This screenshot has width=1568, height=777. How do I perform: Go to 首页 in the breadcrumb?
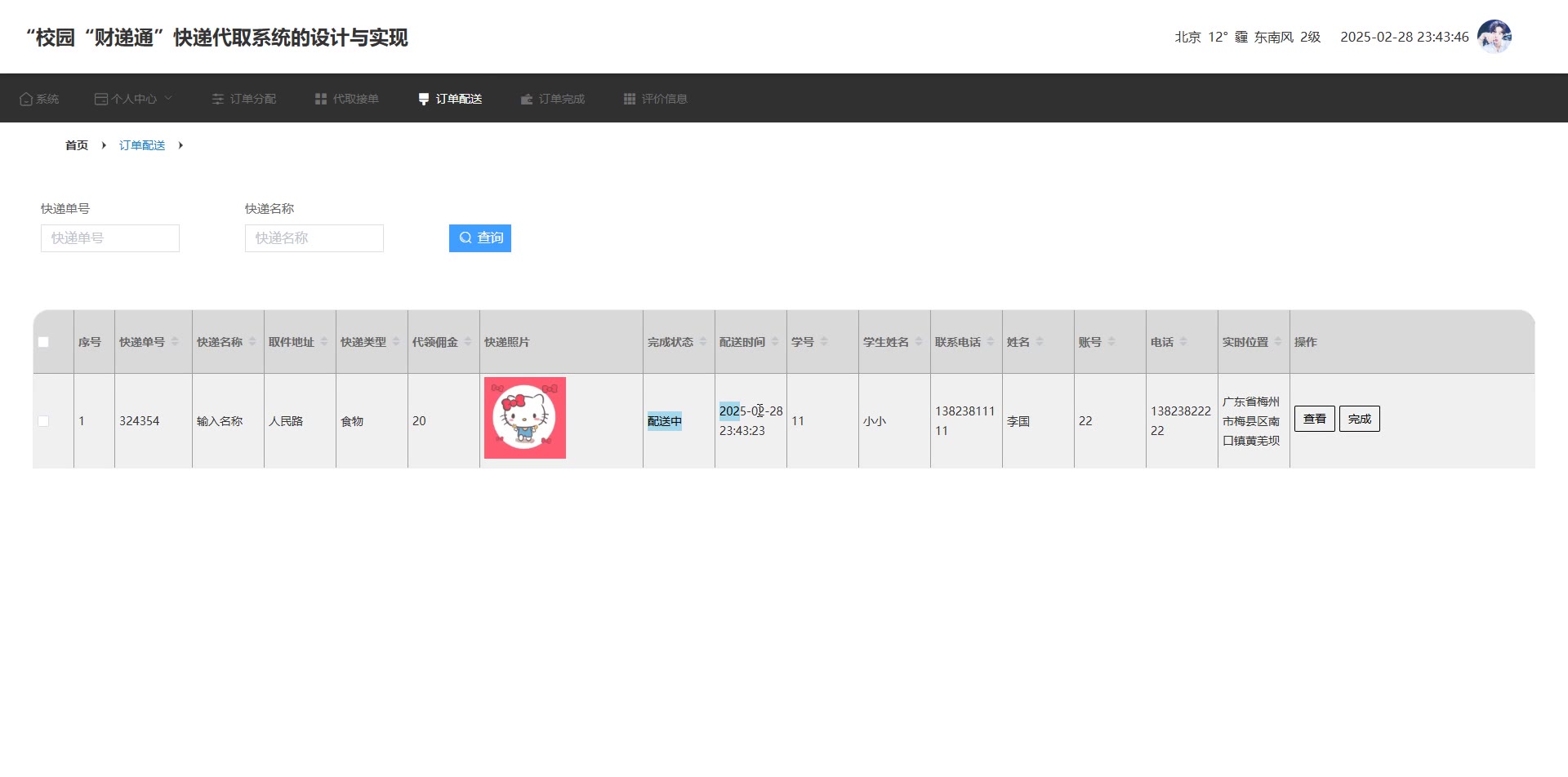[x=77, y=145]
